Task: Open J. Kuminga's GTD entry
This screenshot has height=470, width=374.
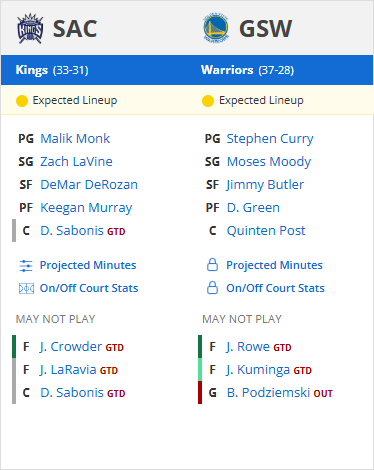Action: 269,370
